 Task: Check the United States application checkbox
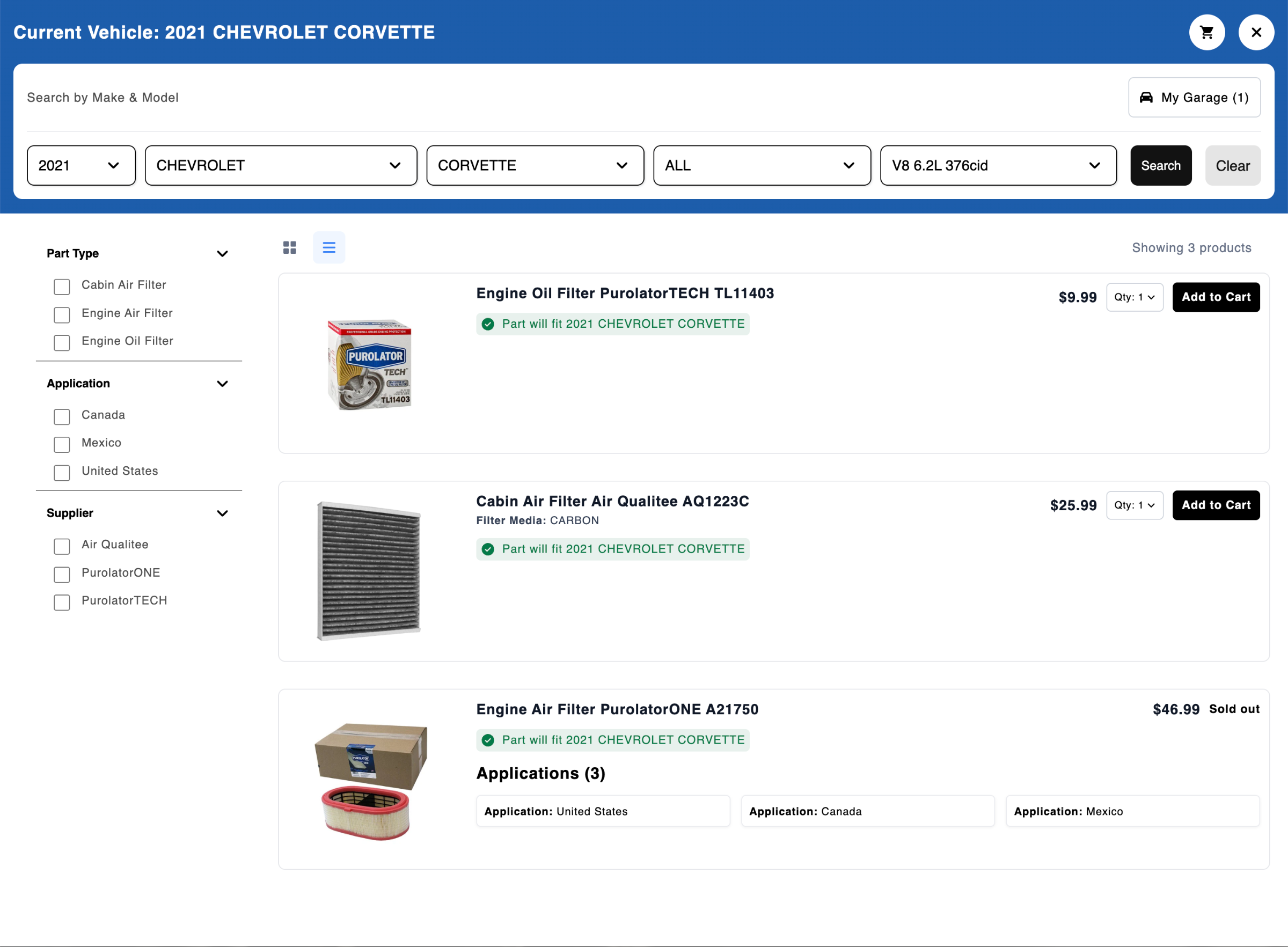(62, 473)
